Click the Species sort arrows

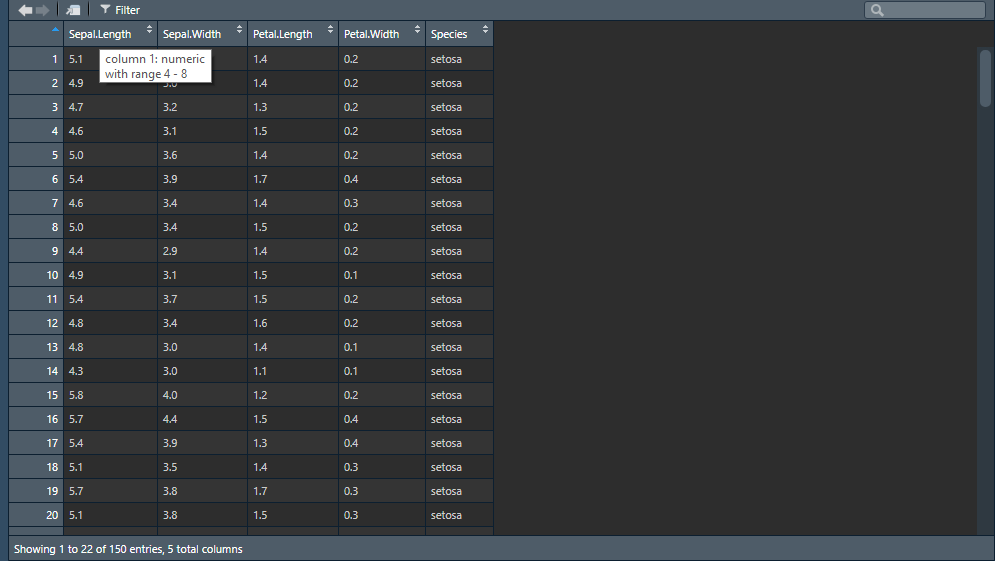pyautogui.click(x=485, y=30)
